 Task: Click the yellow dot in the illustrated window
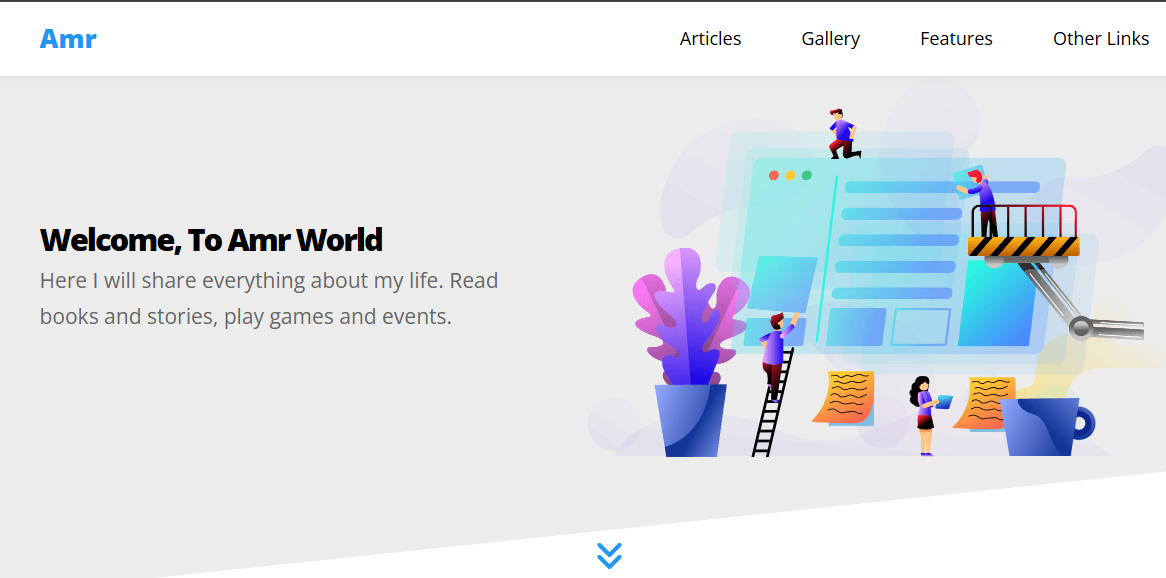pos(790,176)
